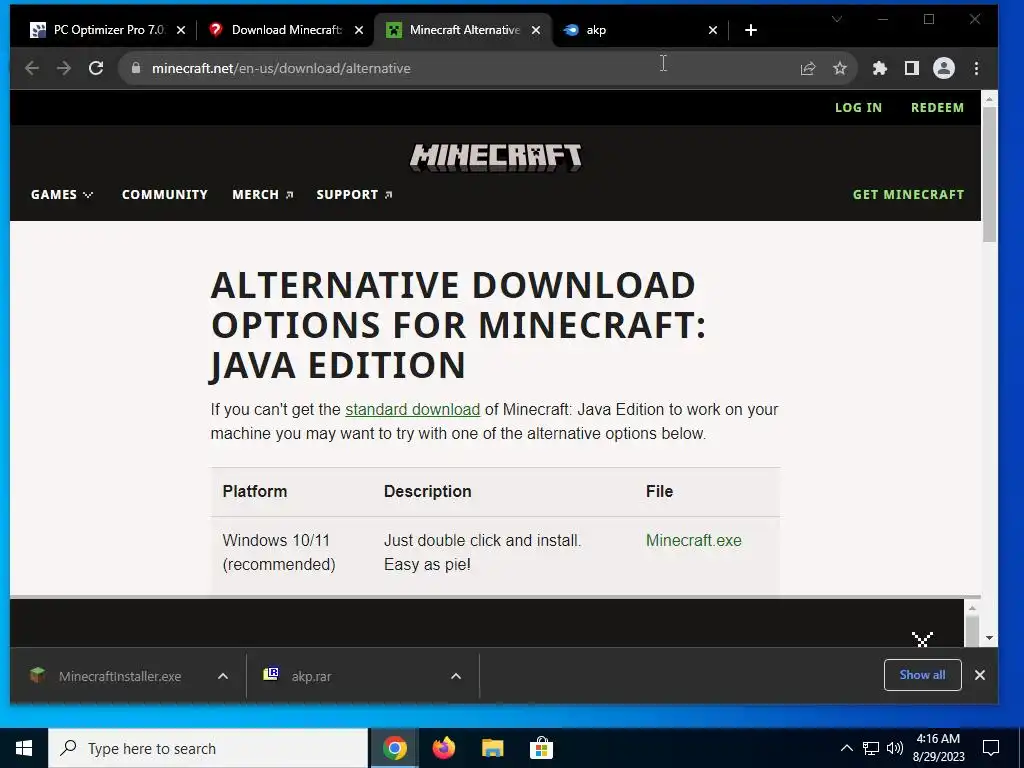Switch to the Download Minecraft tab
The height and width of the screenshot is (768, 1024).
pos(285,30)
